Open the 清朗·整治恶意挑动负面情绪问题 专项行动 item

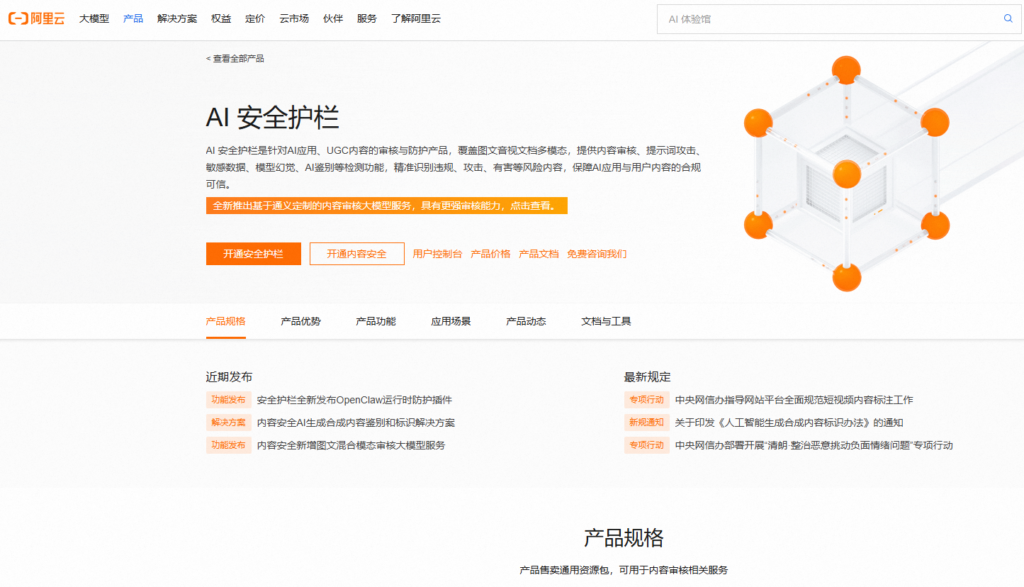(814, 445)
